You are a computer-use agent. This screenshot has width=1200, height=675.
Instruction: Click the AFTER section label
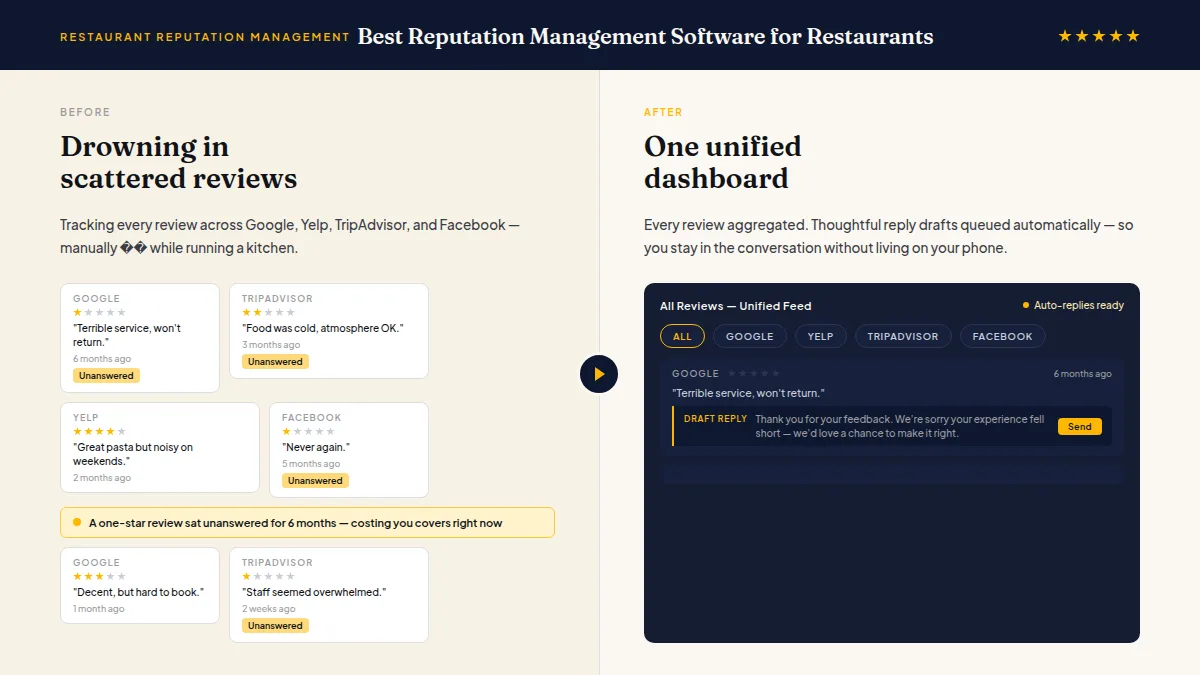click(663, 112)
